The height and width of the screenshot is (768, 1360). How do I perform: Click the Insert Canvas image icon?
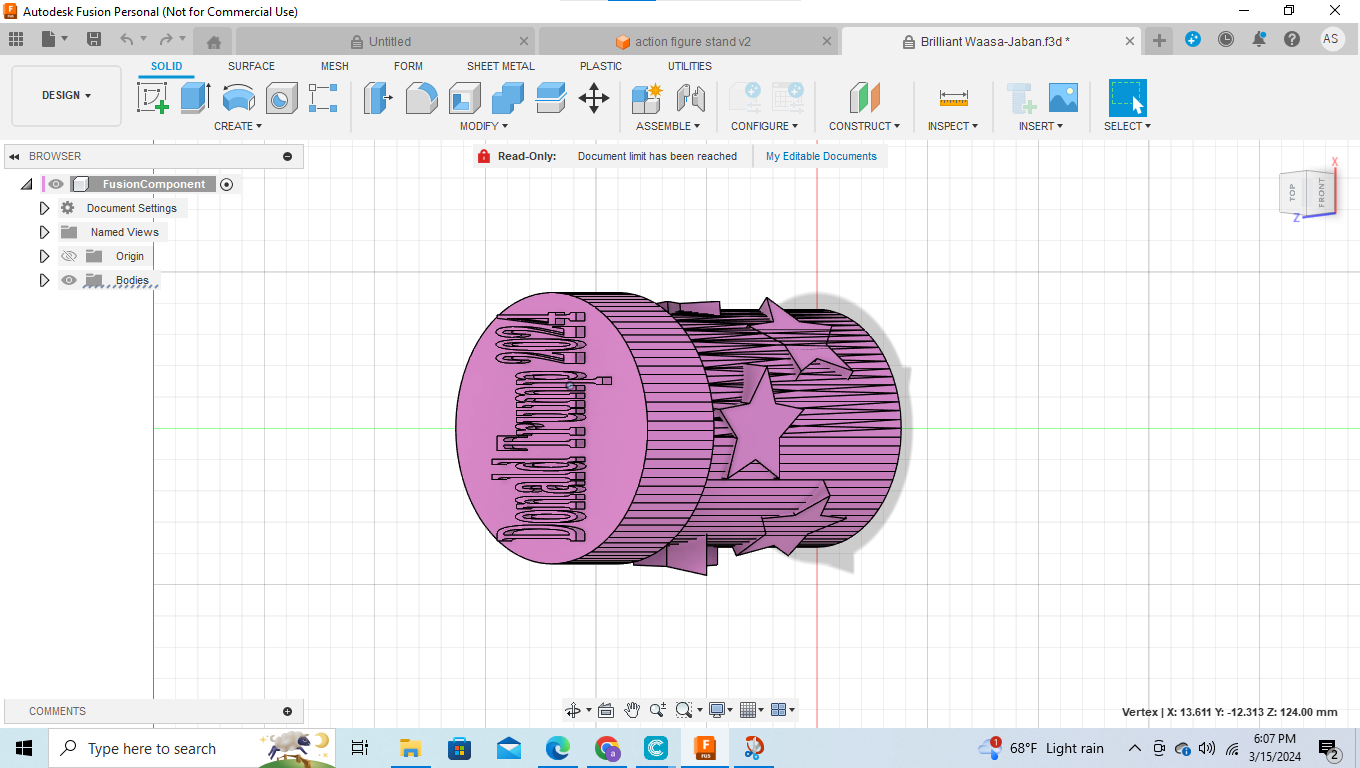1063,97
